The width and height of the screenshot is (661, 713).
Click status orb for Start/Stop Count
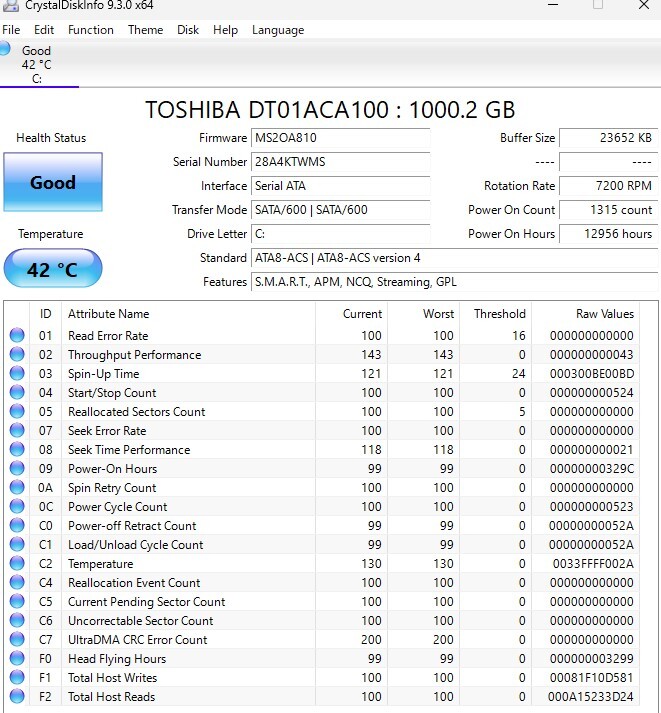[x=17, y=392]
